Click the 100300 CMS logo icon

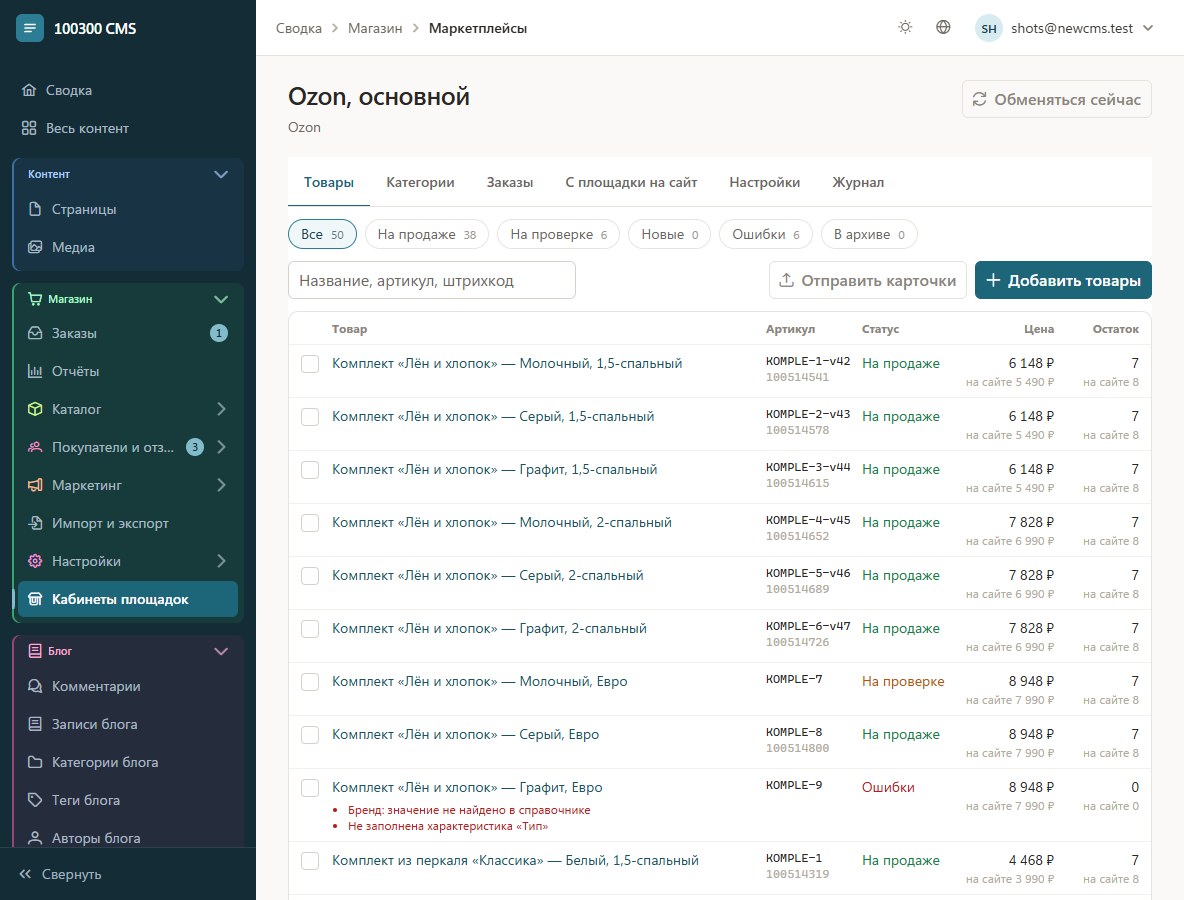click(x=29, y=29)
